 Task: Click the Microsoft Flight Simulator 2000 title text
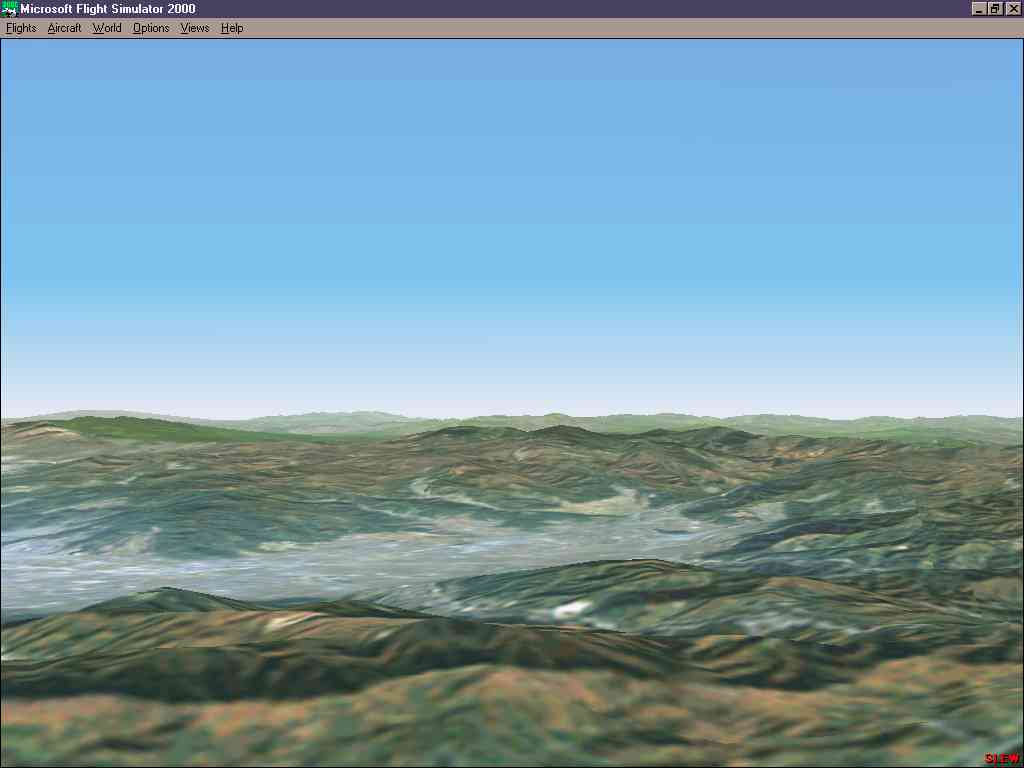[108, 8]
